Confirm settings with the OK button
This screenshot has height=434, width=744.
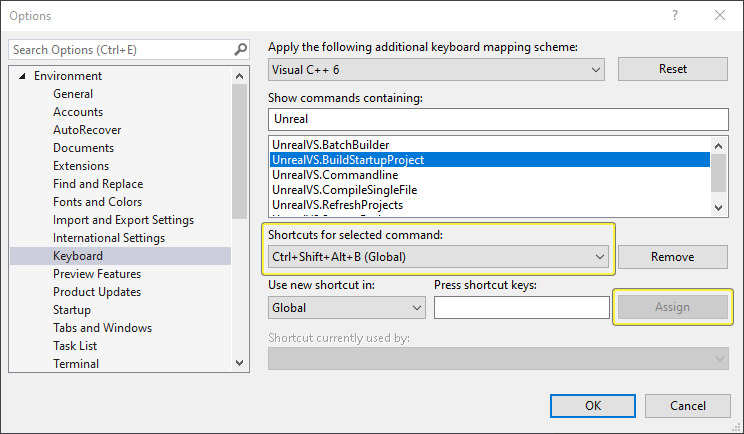click(592, 406)
